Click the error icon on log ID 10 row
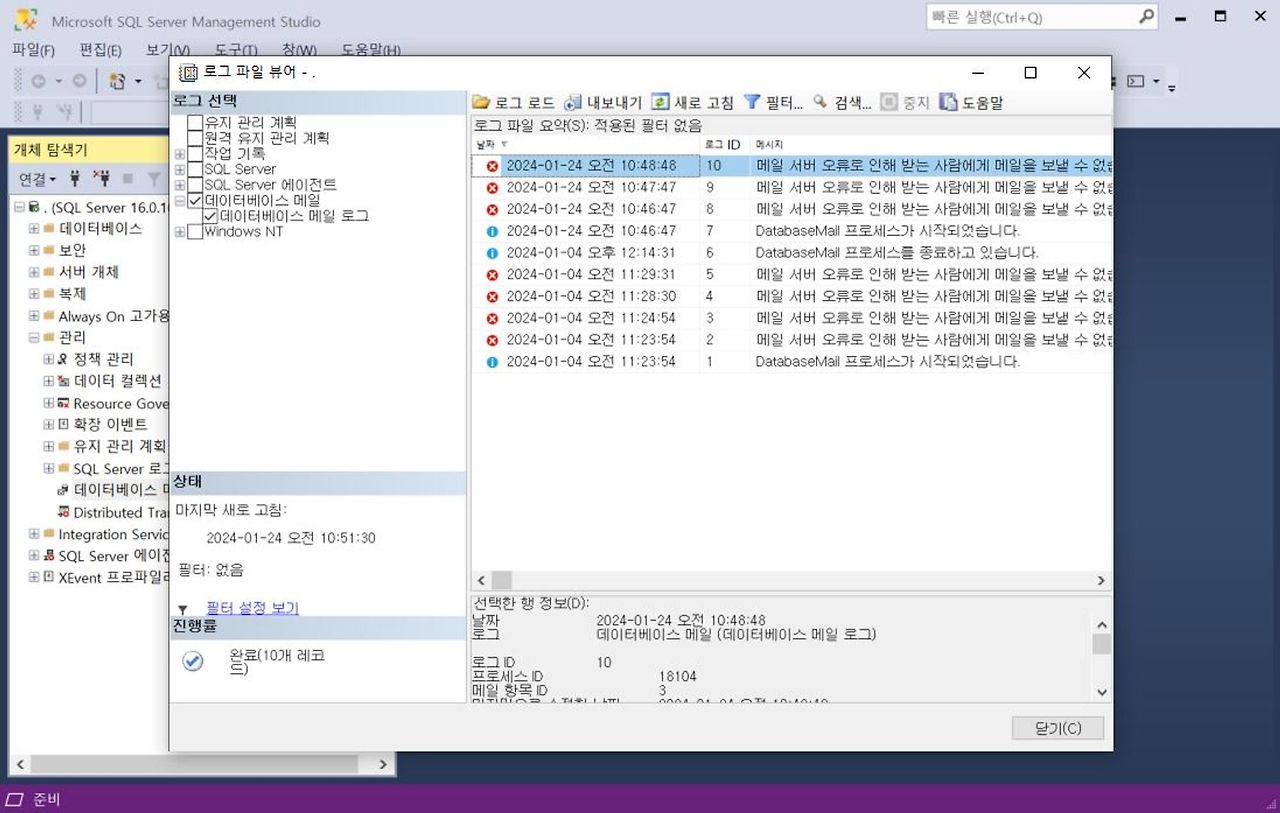 click(492, 166)
